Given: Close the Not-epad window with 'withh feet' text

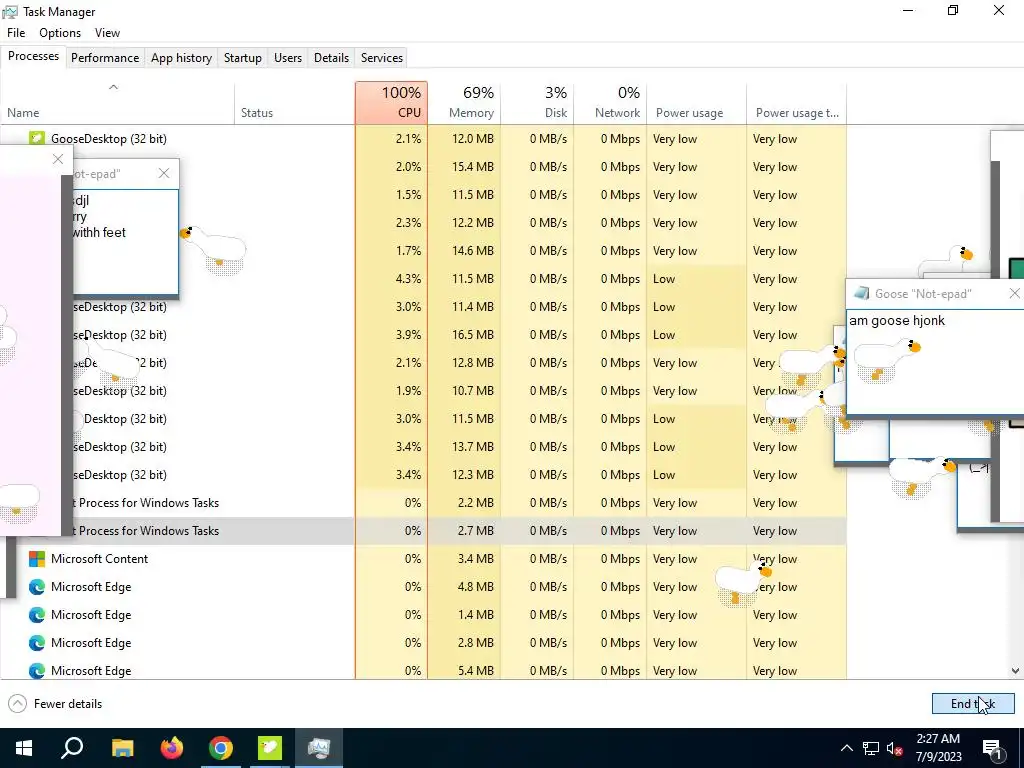Looking at the screenshot, I should coord(164,173).
